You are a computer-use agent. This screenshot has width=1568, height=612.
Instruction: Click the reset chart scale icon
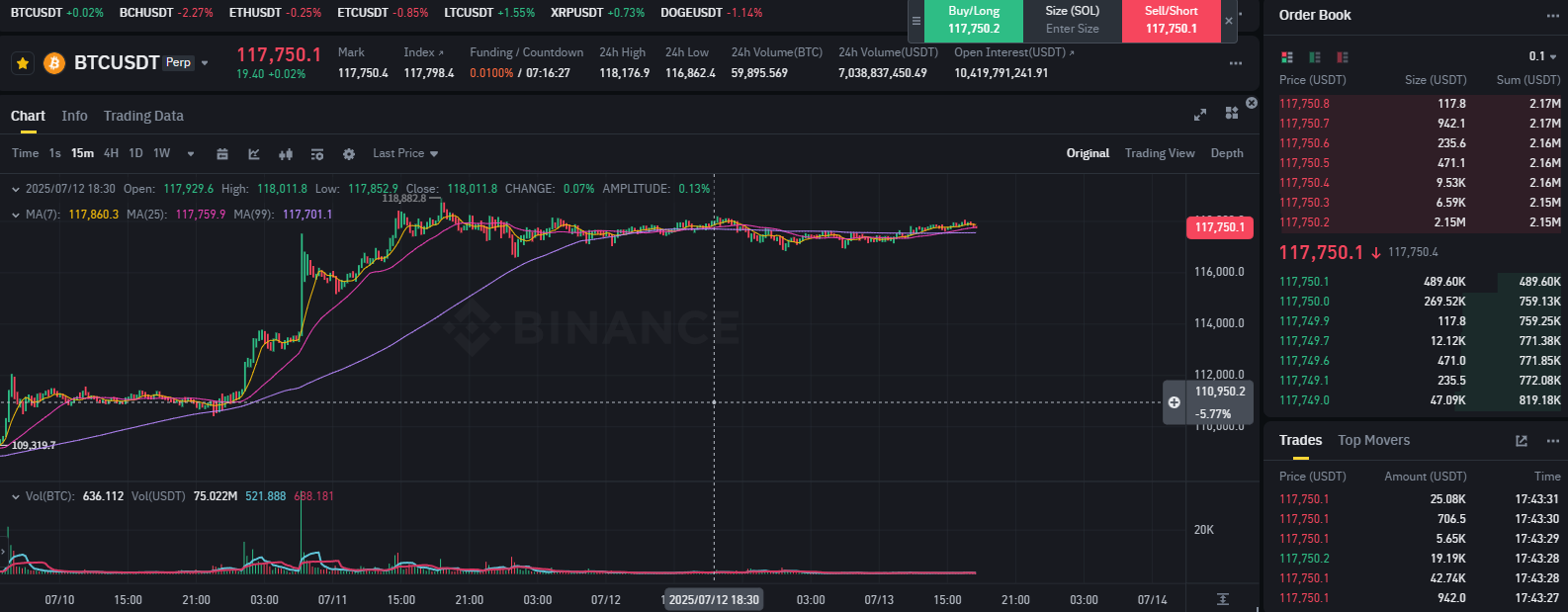(x=1223, y=599)
